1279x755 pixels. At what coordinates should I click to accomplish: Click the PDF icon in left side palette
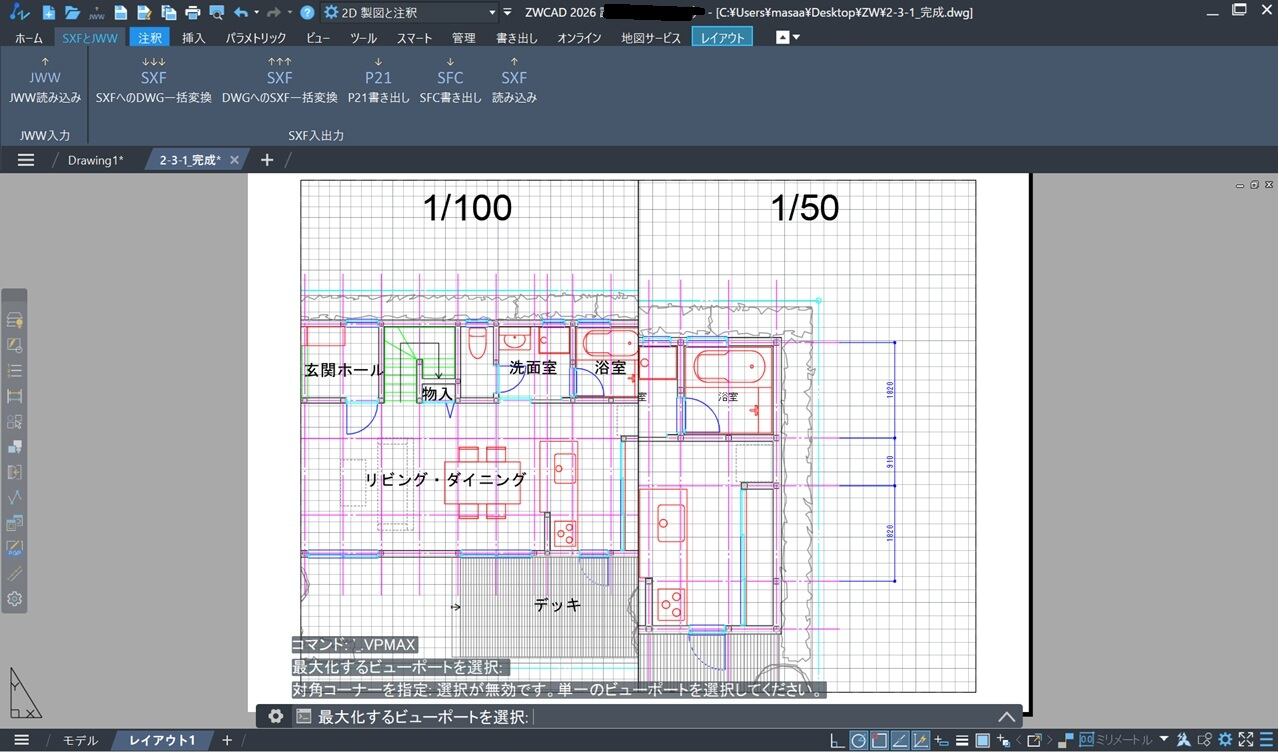pos(15,548)
